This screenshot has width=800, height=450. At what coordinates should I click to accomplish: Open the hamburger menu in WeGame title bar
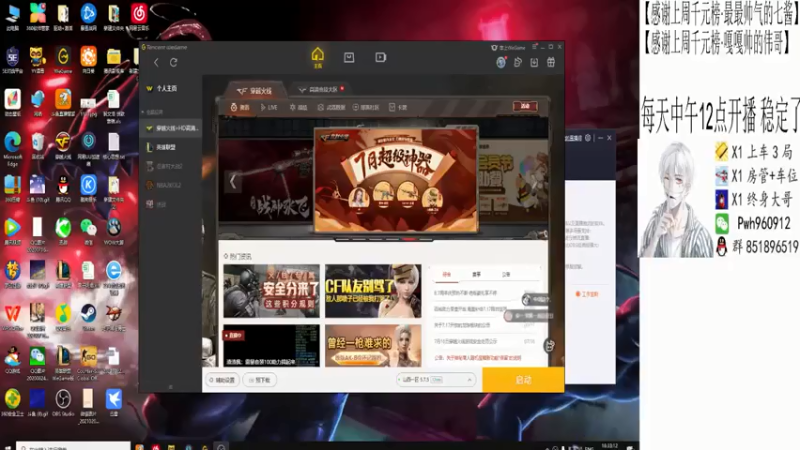[x=534, y=47]
